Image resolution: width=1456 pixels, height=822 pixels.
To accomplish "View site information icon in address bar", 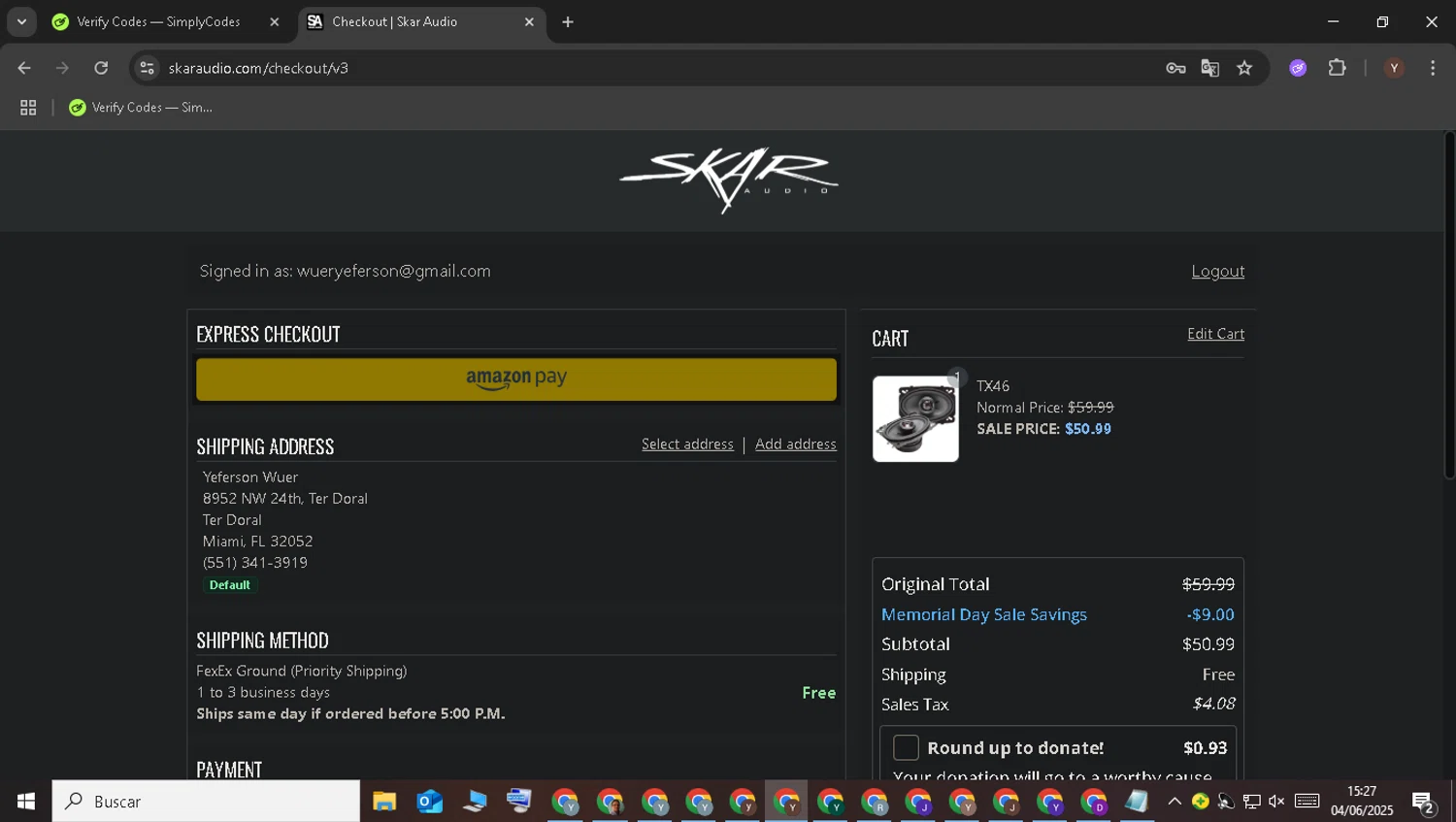I will (148, 68).
